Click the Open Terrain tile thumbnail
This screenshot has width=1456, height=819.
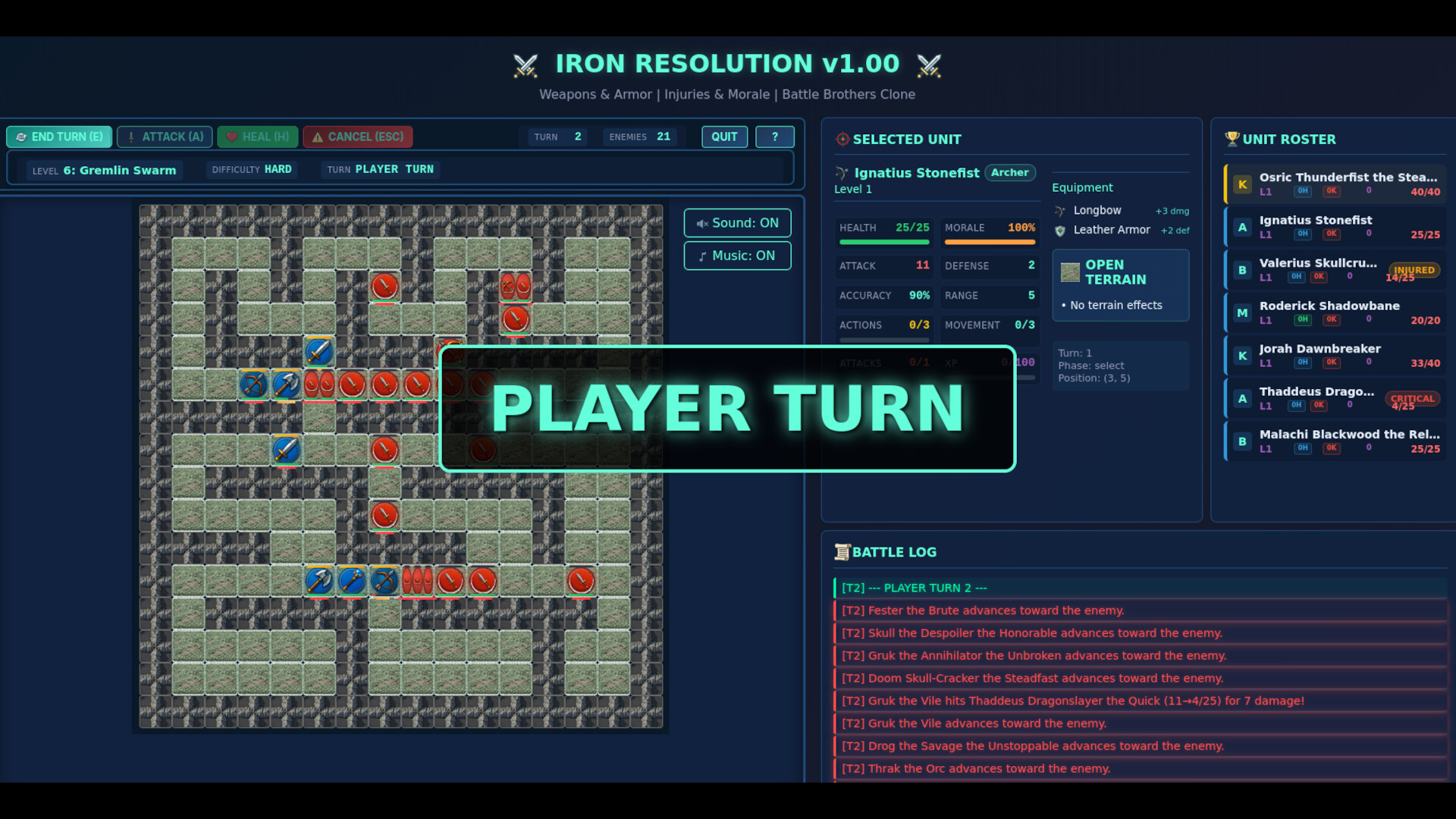(x=1070, y=272)
